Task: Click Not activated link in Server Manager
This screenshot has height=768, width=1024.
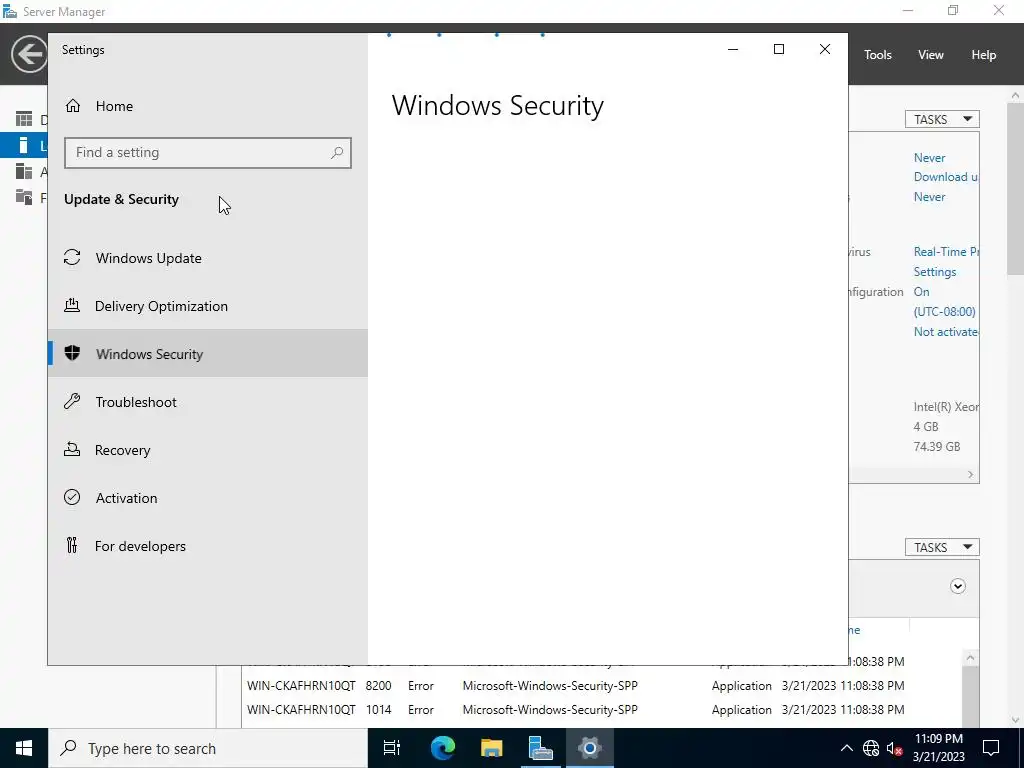Action: coord(946,332)
